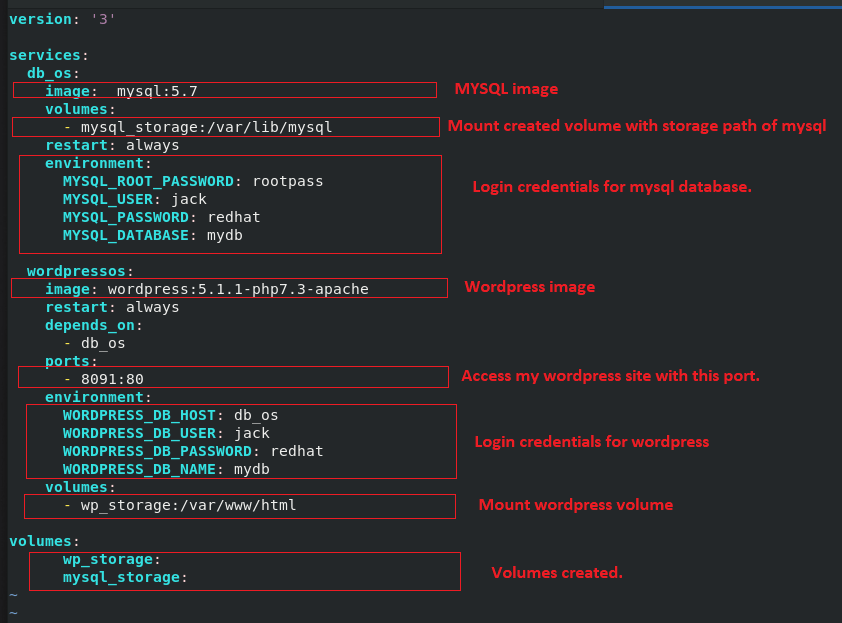Screen dimensions: 842x623
Task: Click the WORDPRESS_DB_HOST key
Action: 143,415
